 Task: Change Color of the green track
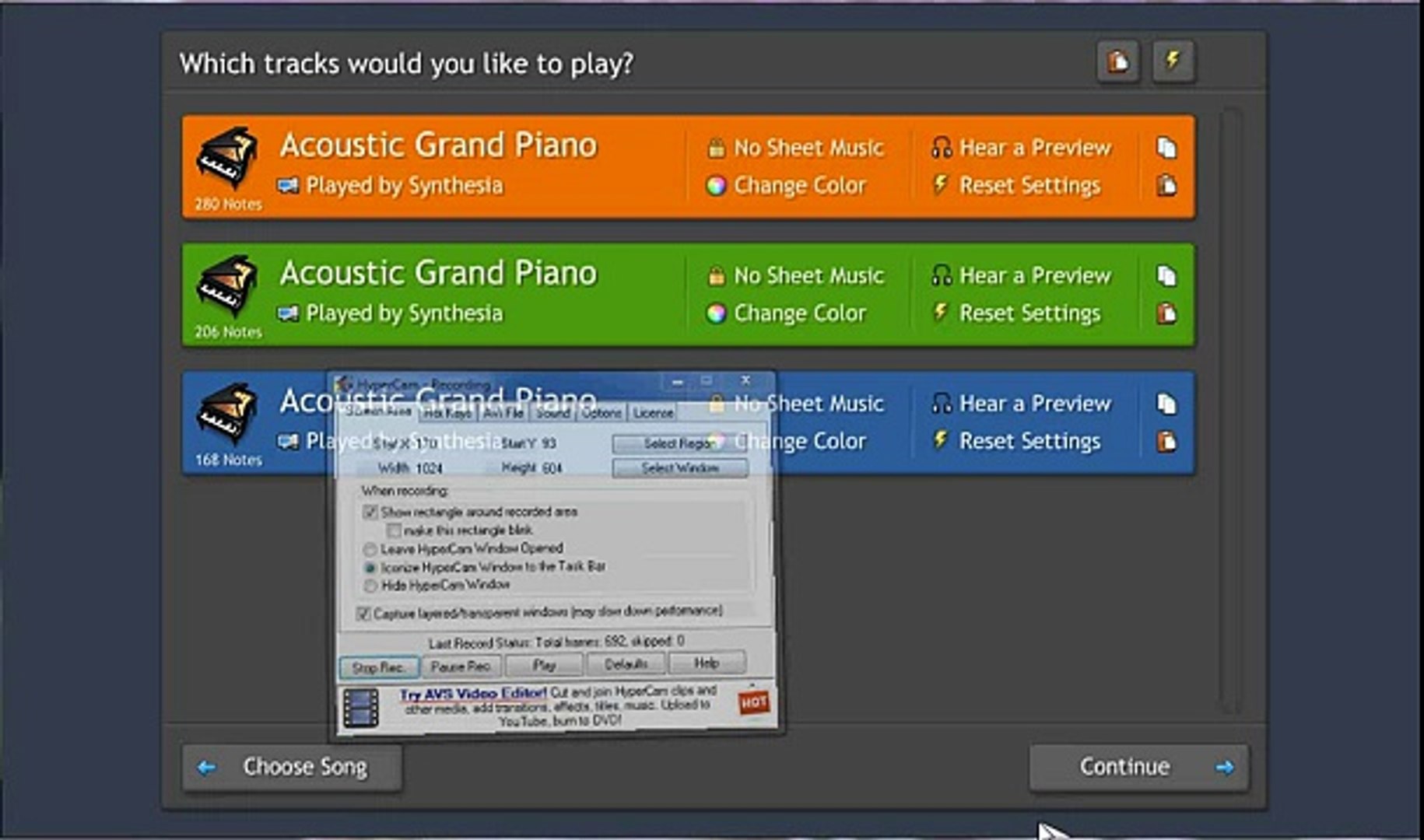click(x=786, y=313)
